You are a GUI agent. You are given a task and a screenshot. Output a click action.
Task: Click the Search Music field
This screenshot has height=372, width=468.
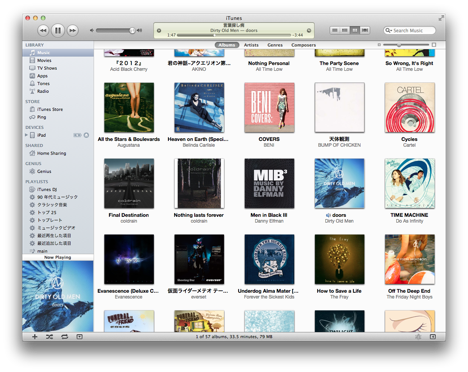click(409, 30)
